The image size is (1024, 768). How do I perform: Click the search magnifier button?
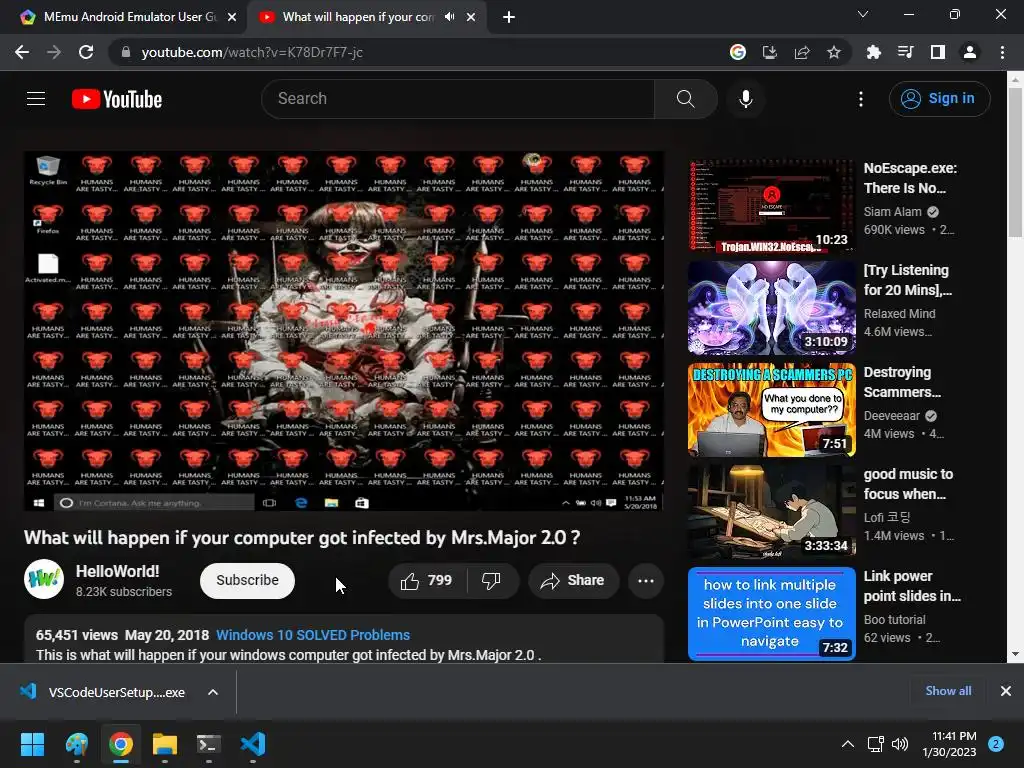[x=685, y=99]
